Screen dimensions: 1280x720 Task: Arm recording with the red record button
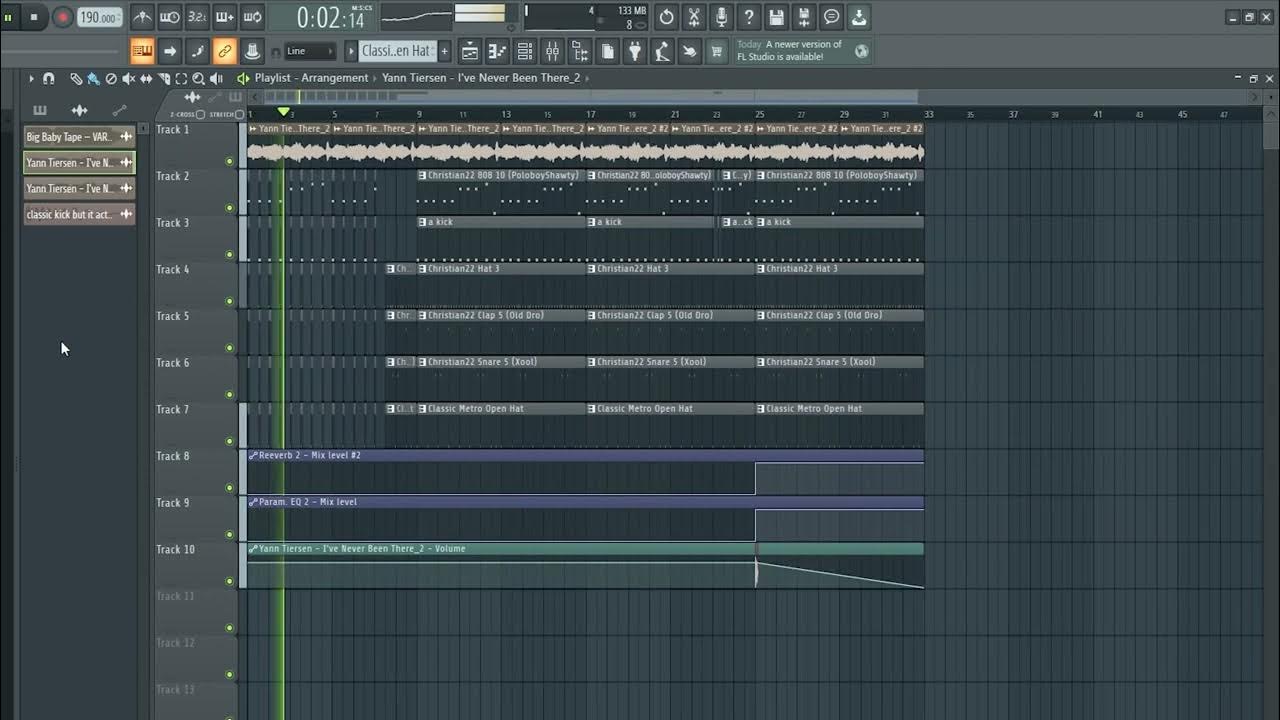pos(63,17)
